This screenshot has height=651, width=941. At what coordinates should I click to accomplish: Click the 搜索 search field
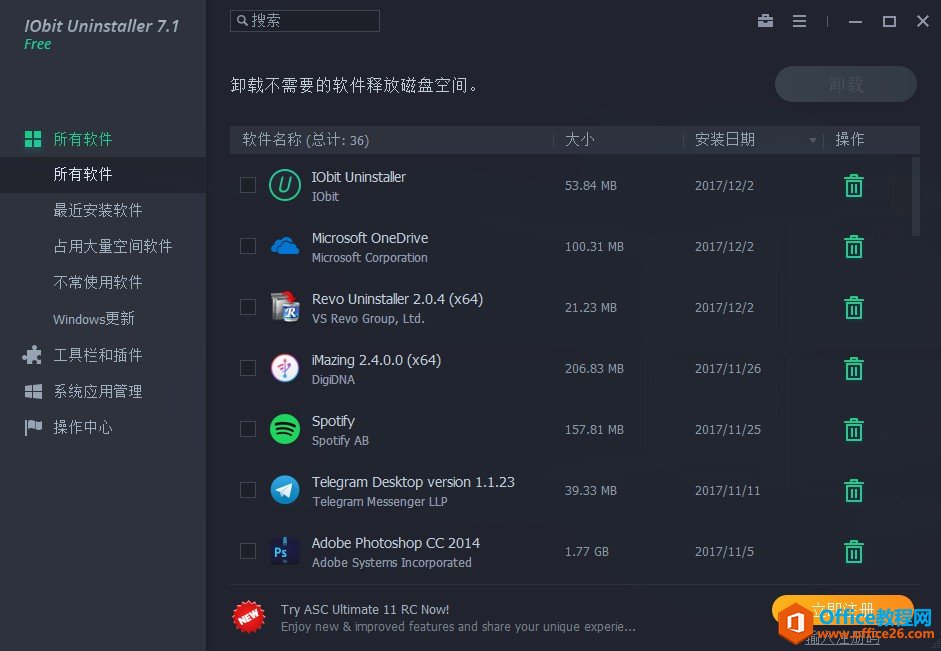(305, 21)
